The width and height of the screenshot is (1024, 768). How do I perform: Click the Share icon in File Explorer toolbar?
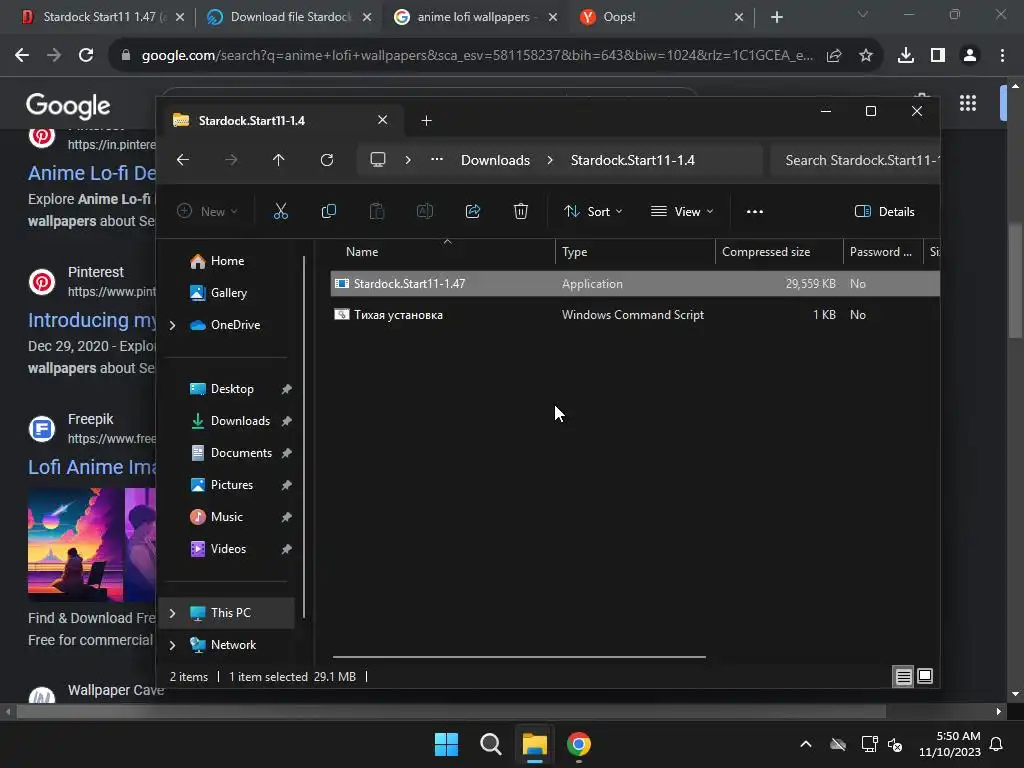coord(473,212)
